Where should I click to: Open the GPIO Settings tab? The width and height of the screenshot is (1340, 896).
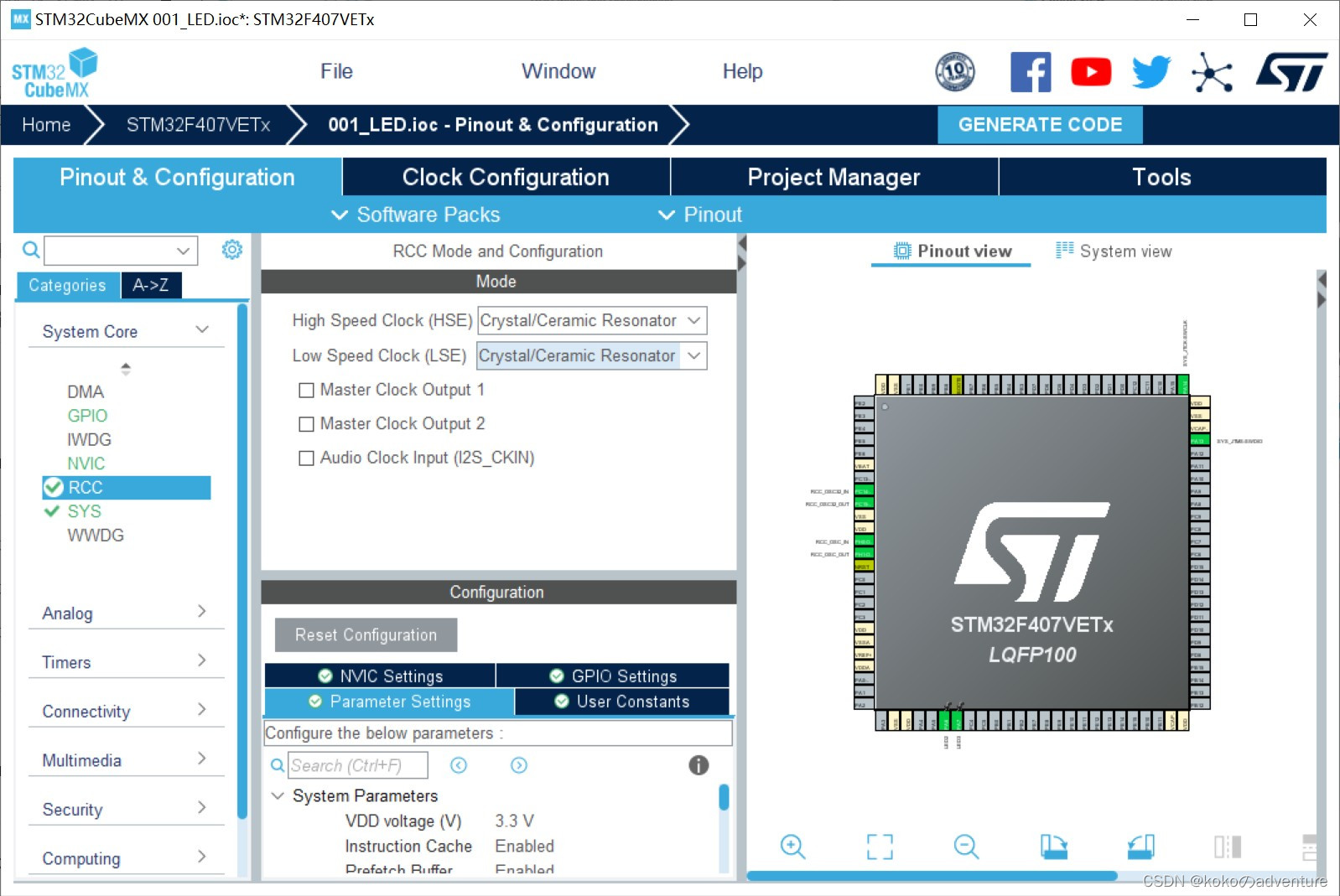(x=613, y=676)
